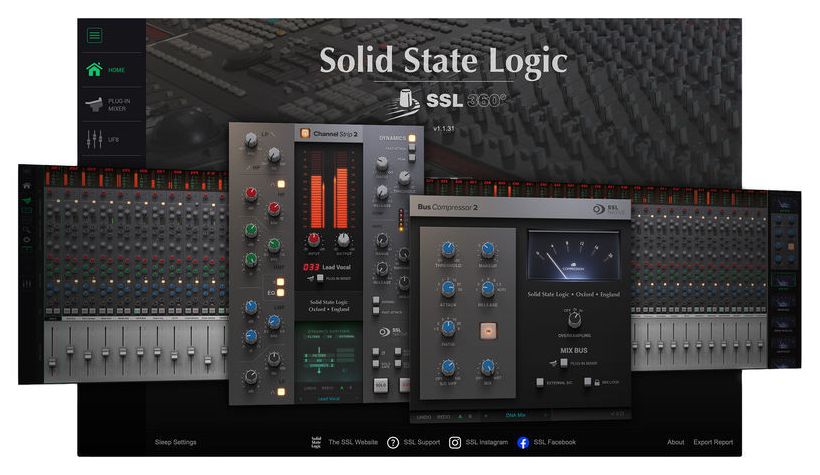This screenshot has width=820, height=475.
Task: Click the Release knob on Bus Compressor
Action: point(487,288)
